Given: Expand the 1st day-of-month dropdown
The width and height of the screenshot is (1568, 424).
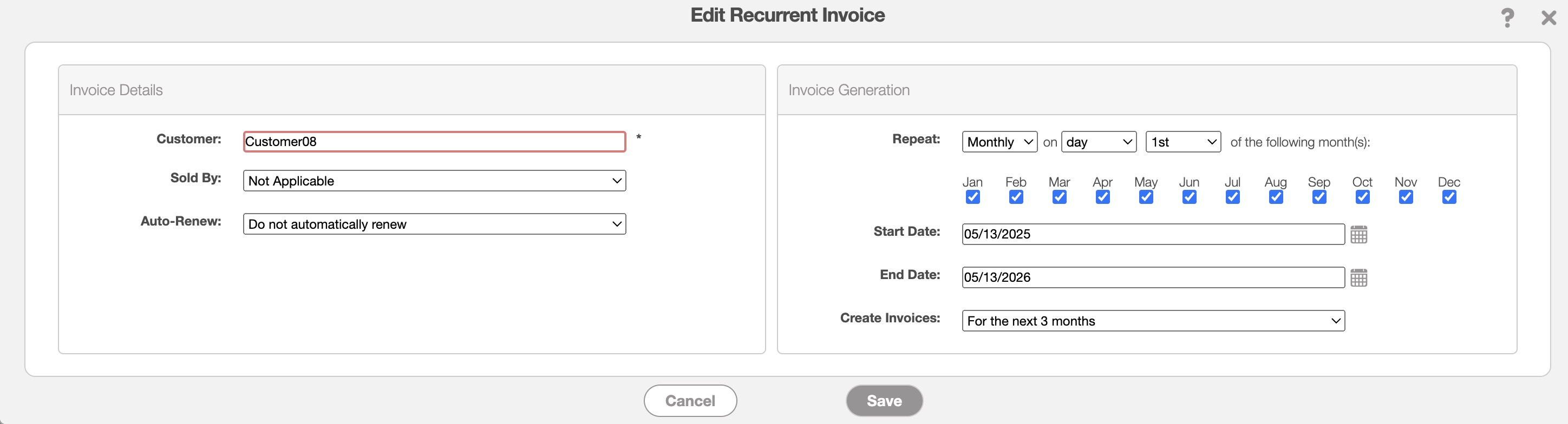Looking at the screenshot, I should point(1182,142).
